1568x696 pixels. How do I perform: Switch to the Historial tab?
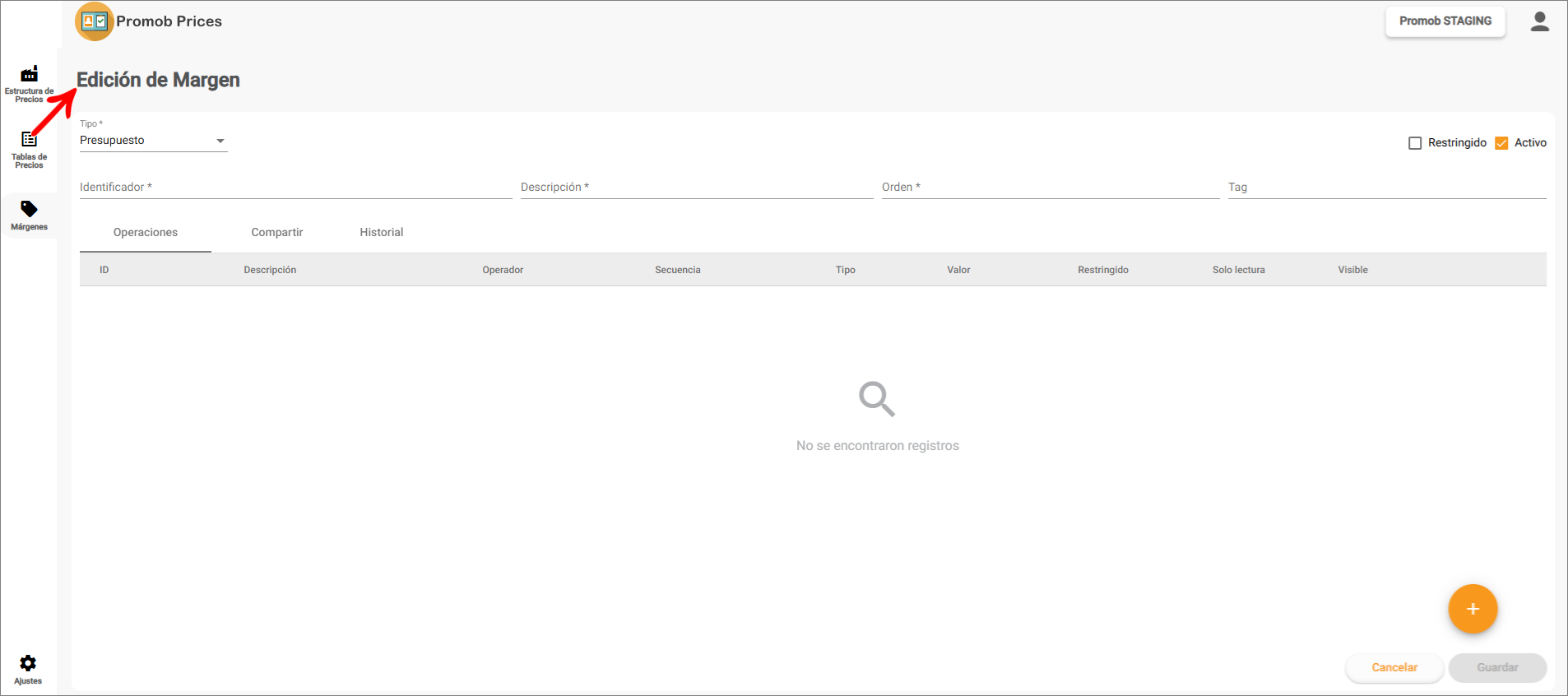pyautogui.click(x=382, y=233)
